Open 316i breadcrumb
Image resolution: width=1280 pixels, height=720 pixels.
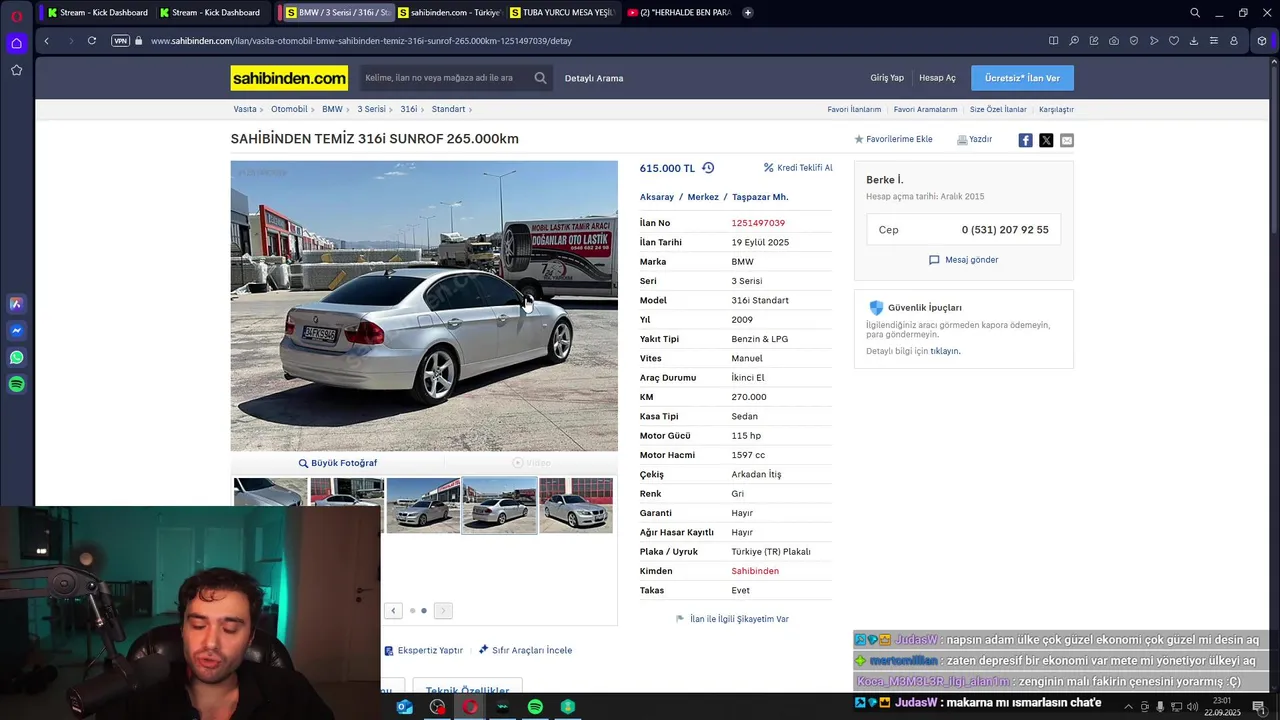pos(409,109)
